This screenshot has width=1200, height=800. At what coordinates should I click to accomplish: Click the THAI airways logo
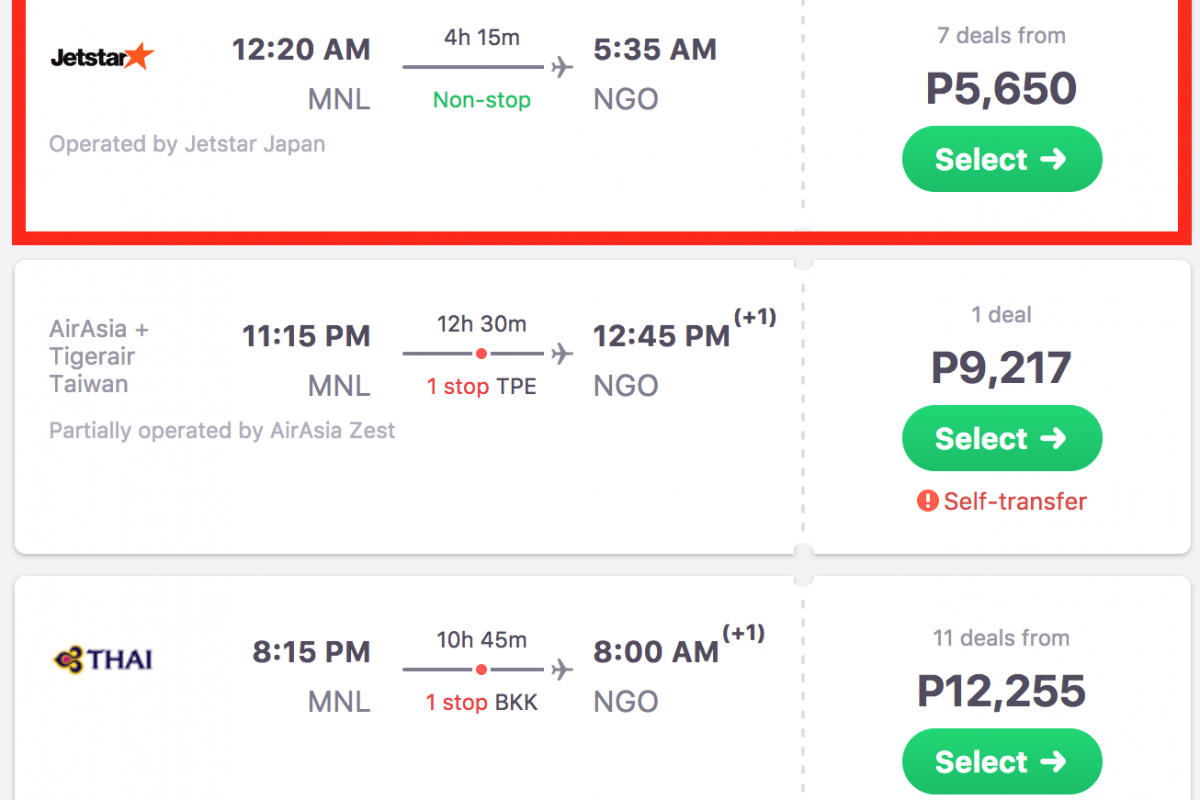tap(102, 659)
